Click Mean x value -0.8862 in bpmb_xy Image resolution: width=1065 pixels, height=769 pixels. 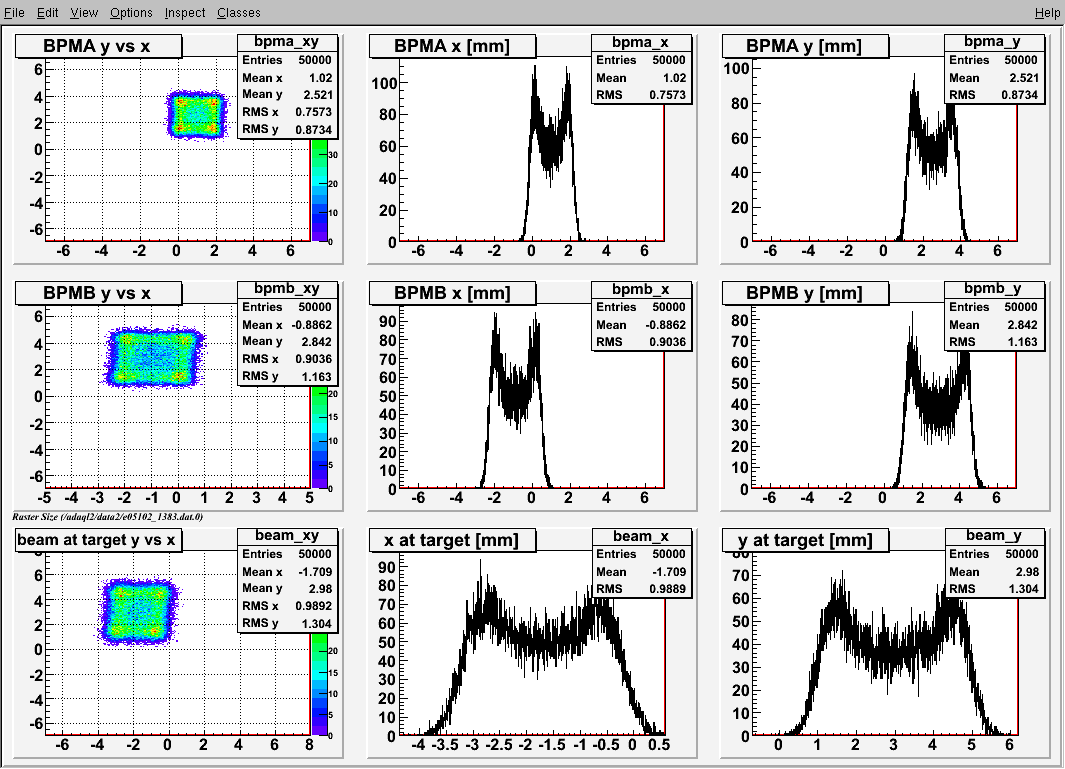[x=312, y=325]
